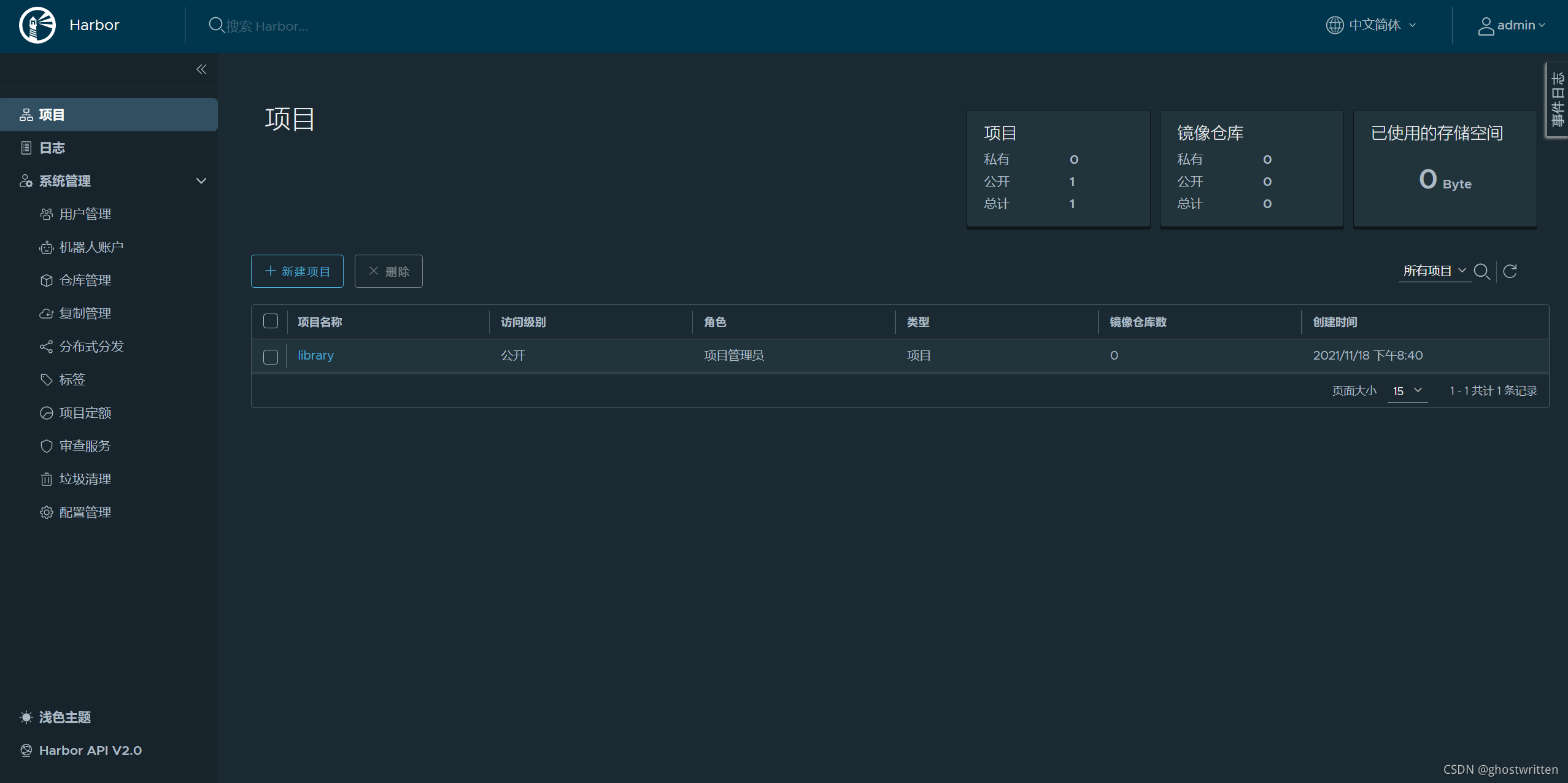Open the 所有项目 filter dropdown
This screenshot has height=783, width=1568.
click(x=1434, y=271)
